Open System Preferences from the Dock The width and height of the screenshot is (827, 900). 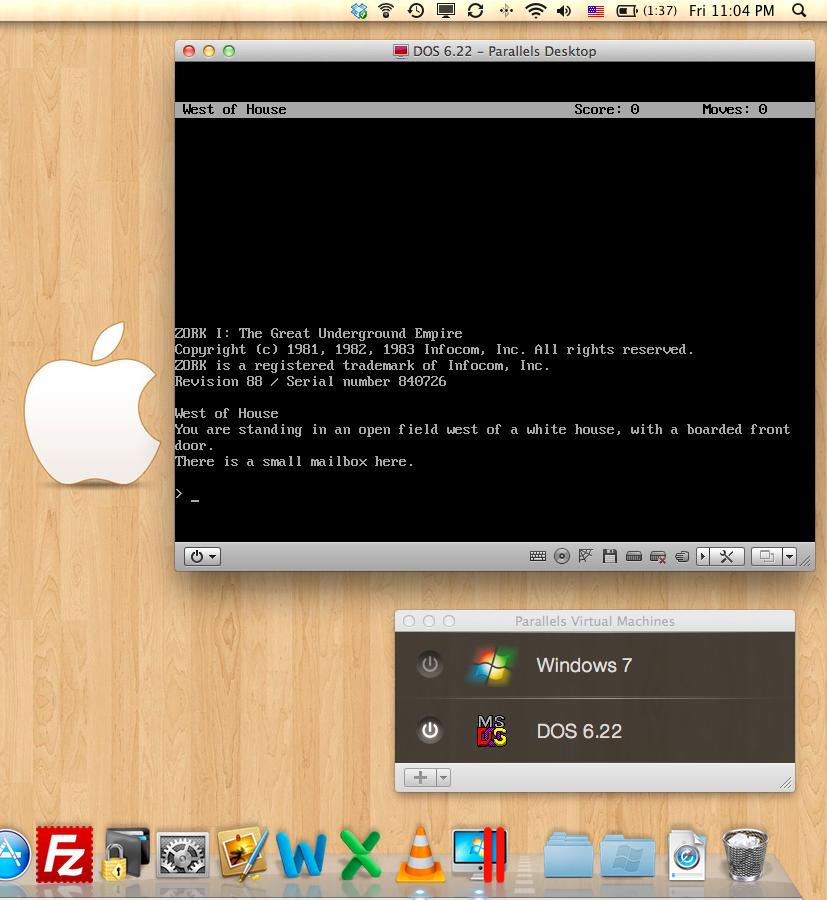click(x=183, y=856)
